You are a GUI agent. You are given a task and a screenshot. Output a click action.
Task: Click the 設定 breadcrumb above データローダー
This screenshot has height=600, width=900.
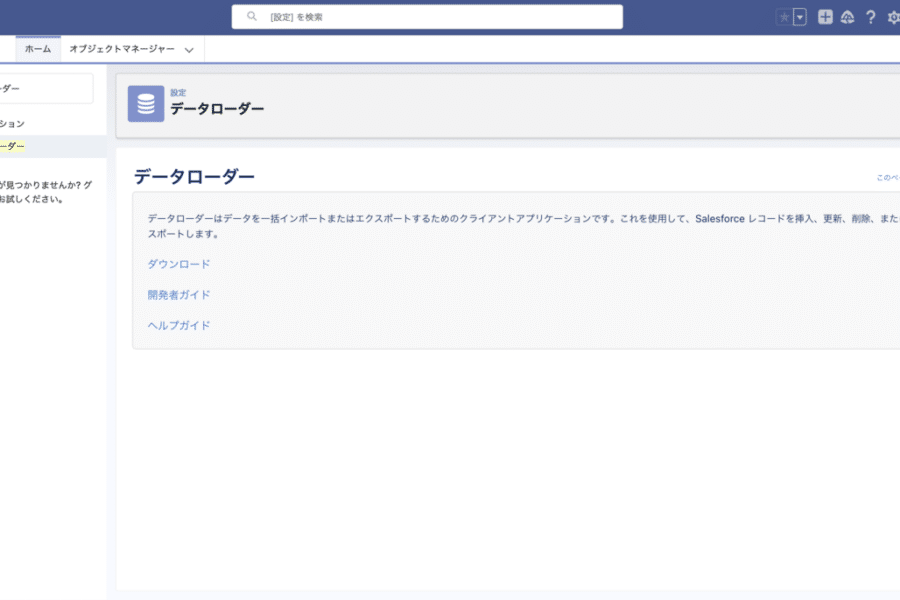[x=178, y=92]
